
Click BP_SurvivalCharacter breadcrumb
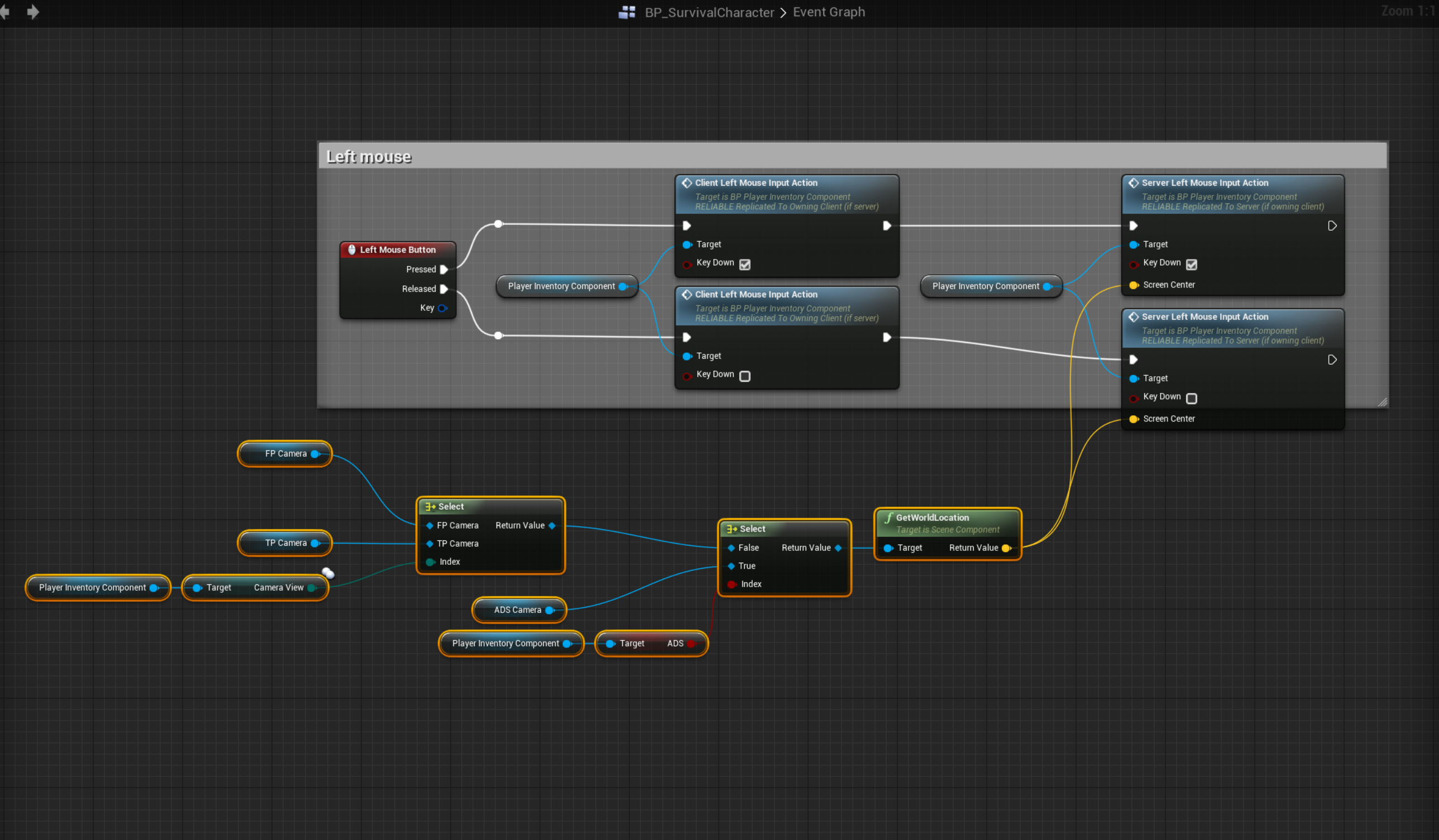(709, 12)
